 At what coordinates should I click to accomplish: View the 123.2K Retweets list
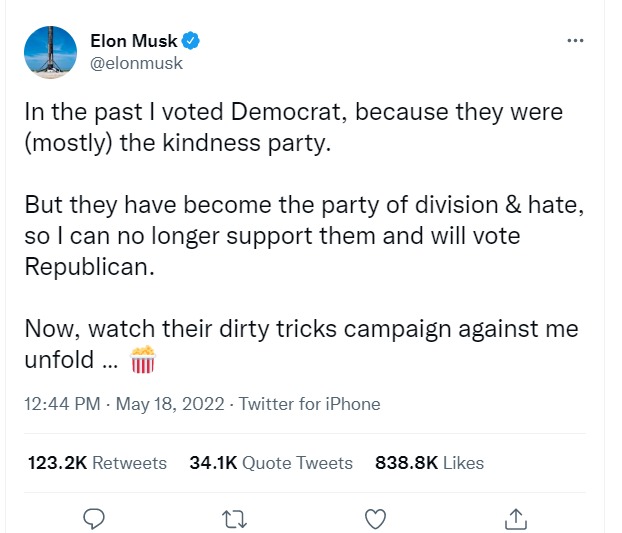click(x=96, y=462)
